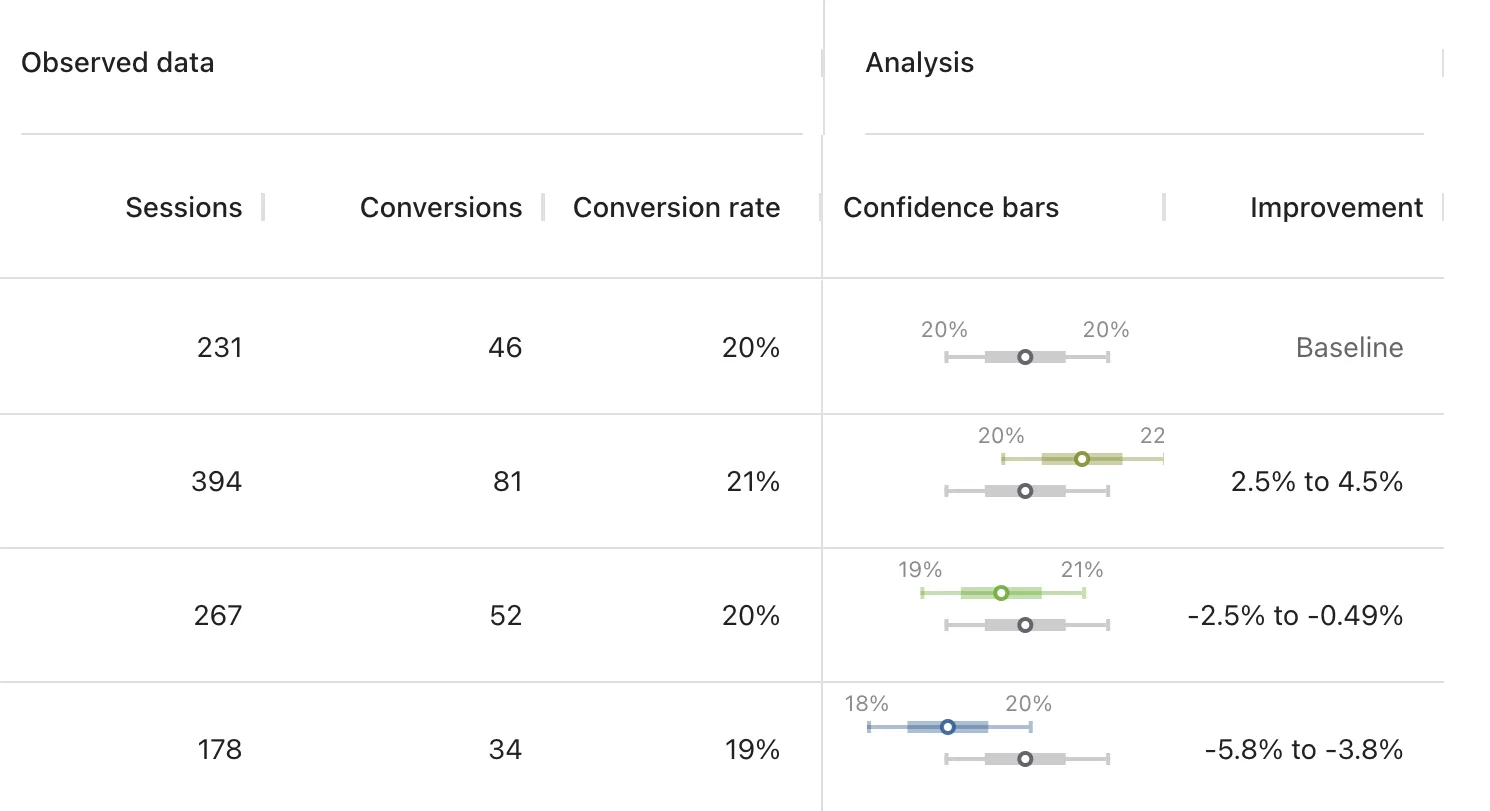
Task: Click the Baseline improvement cell
Action: click(x=1349, y=348)
